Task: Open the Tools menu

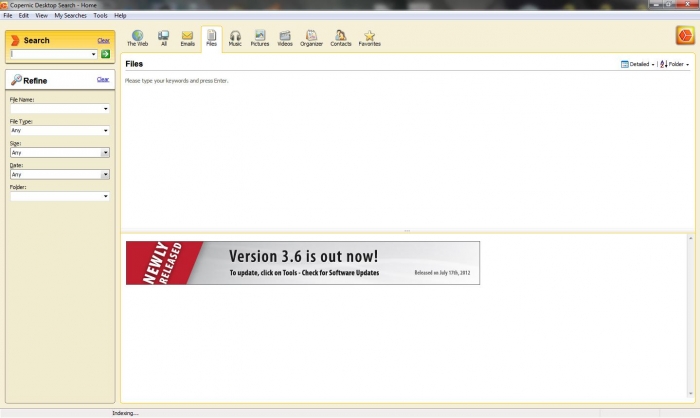Action: 100,16
